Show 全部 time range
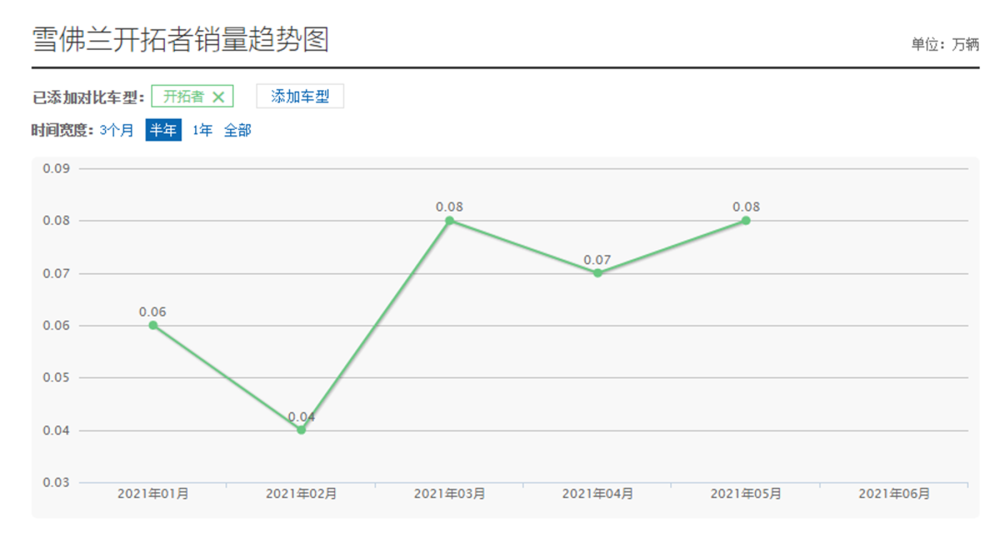 point(237,130)
